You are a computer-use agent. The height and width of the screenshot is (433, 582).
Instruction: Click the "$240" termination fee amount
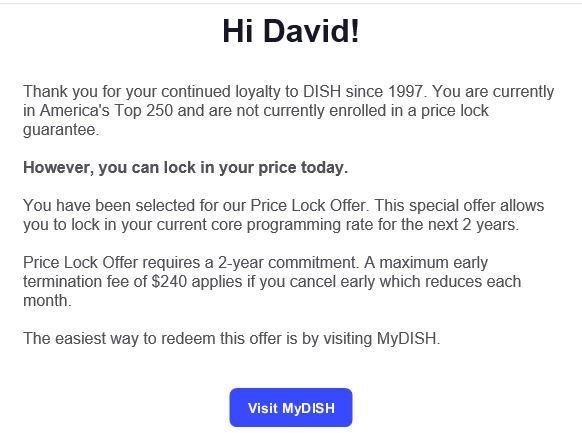tap(169, 282)
